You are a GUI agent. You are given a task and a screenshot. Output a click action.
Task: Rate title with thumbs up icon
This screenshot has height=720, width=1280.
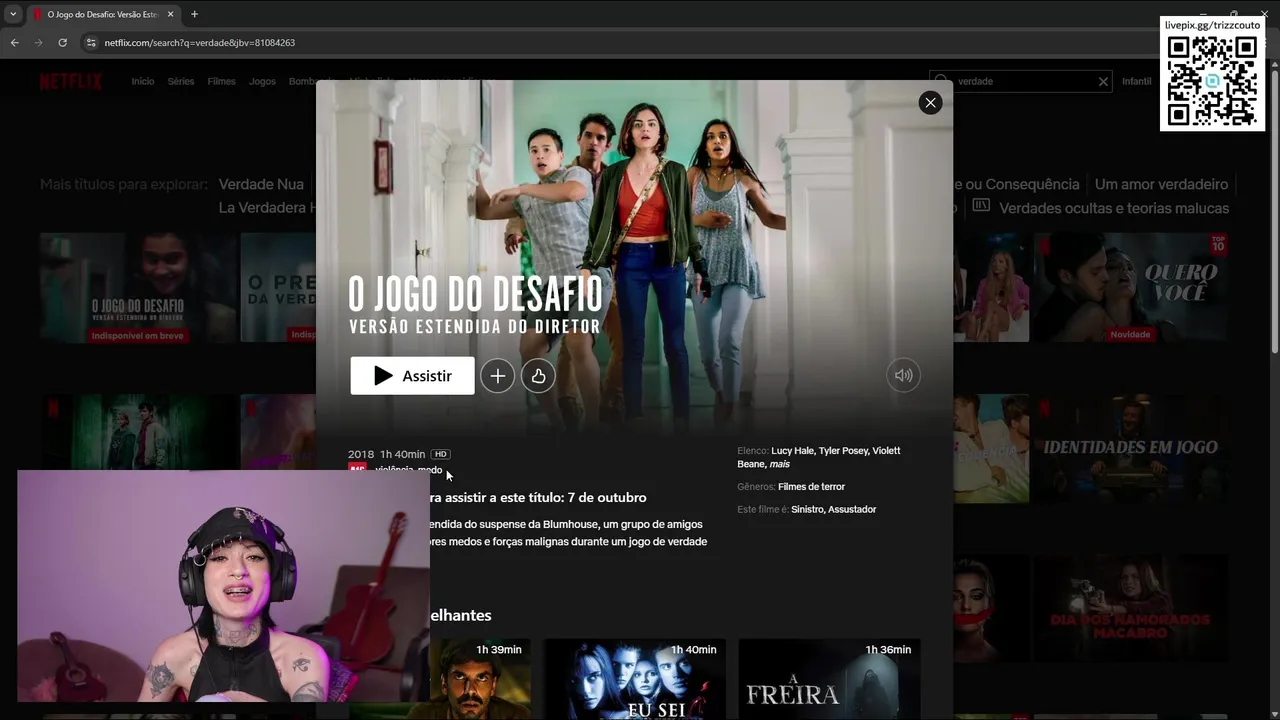(538, 376)
